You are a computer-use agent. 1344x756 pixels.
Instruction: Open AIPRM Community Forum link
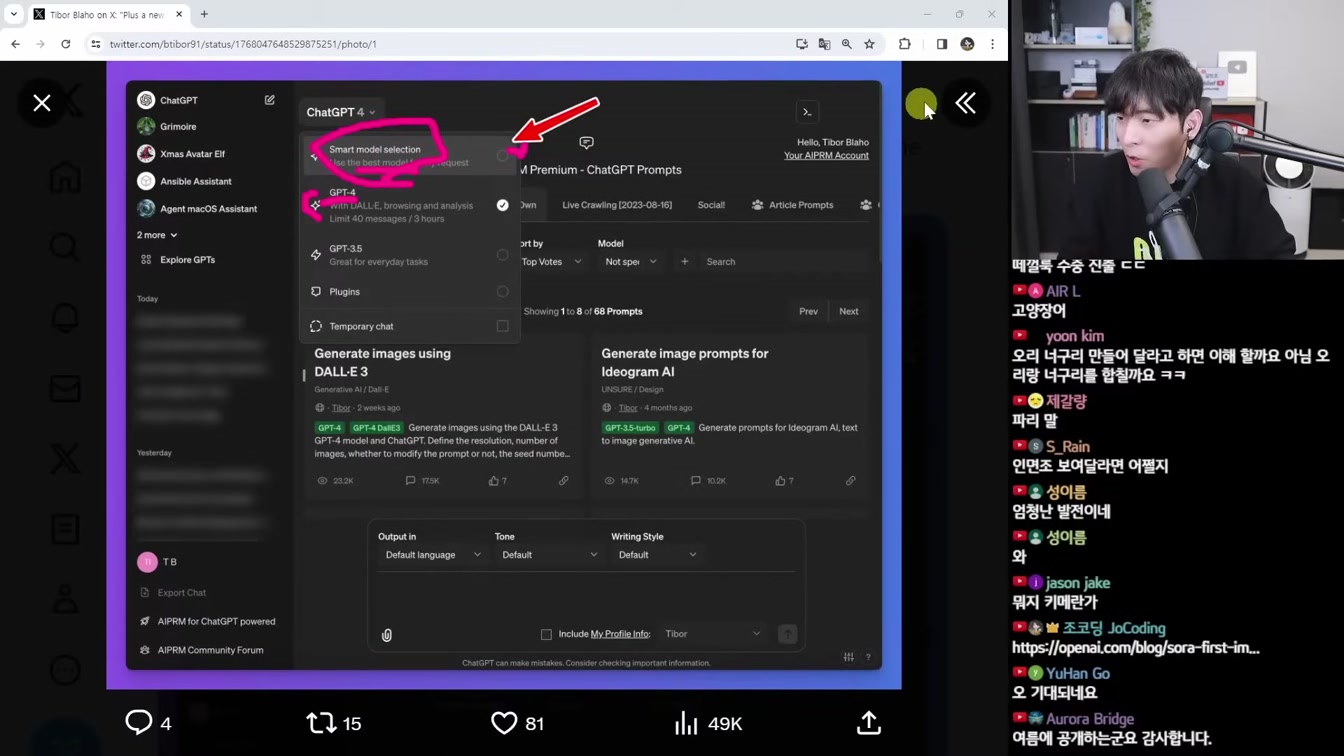point(201,650)
